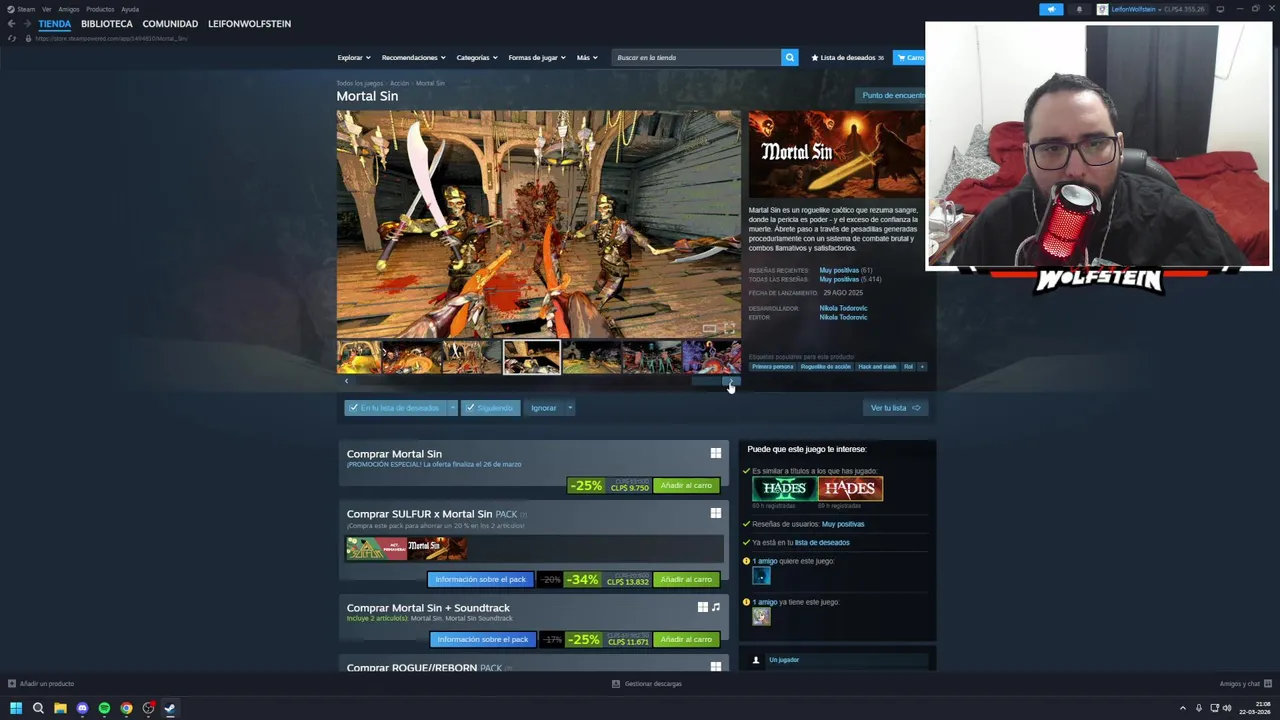The width and height of the screenshot is (1280, 720).
Task: Expand the Ignorar dropdown arrow
Action: point(570,408)
